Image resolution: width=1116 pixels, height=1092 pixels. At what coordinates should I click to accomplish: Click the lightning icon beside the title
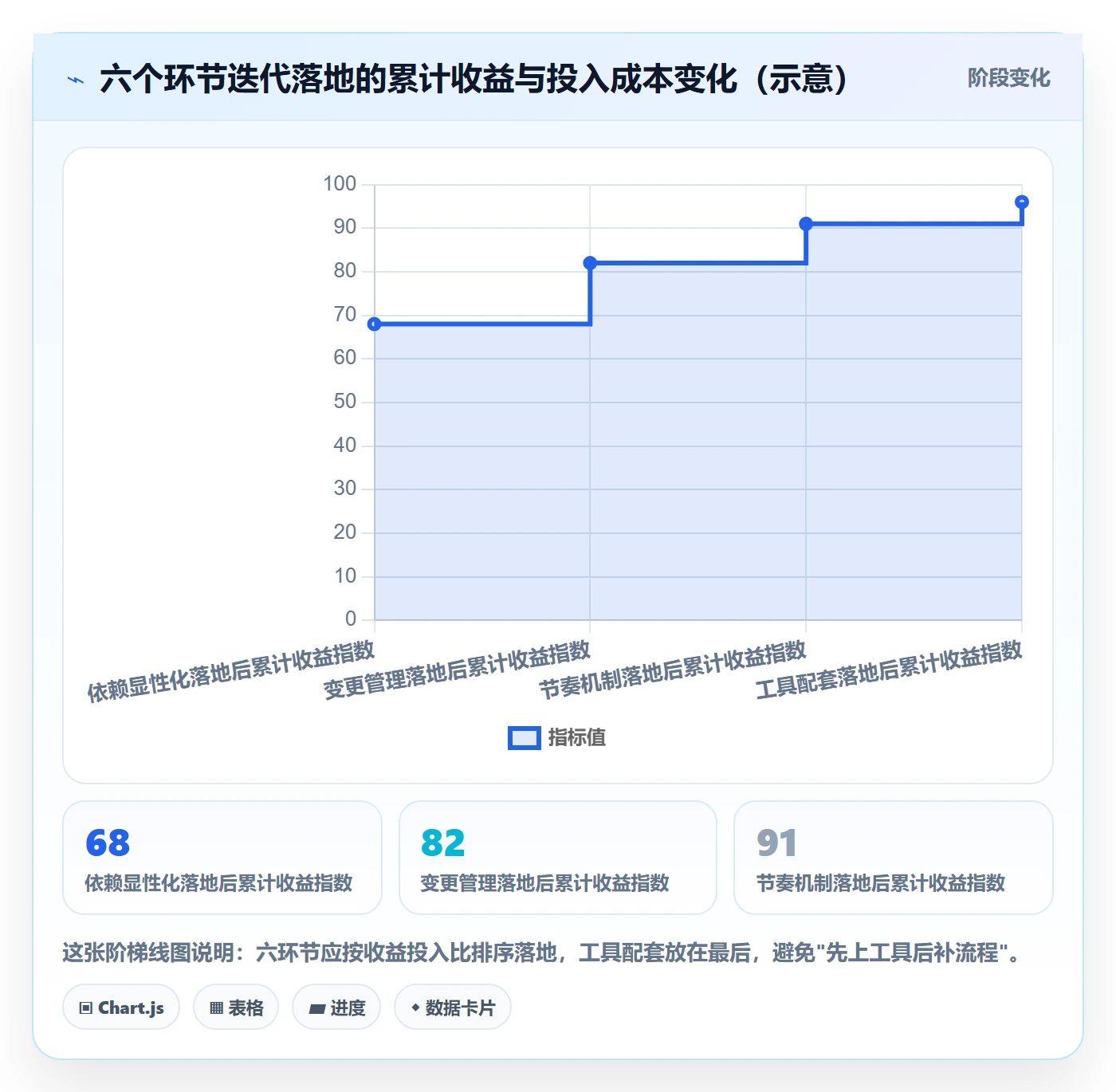[76, 80]
